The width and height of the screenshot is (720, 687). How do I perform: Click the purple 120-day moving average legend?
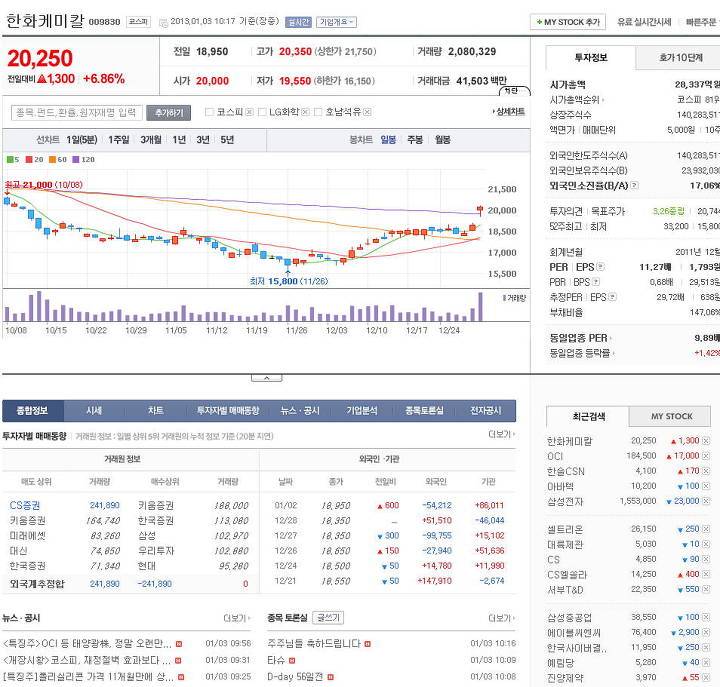[x=84, y=159]
